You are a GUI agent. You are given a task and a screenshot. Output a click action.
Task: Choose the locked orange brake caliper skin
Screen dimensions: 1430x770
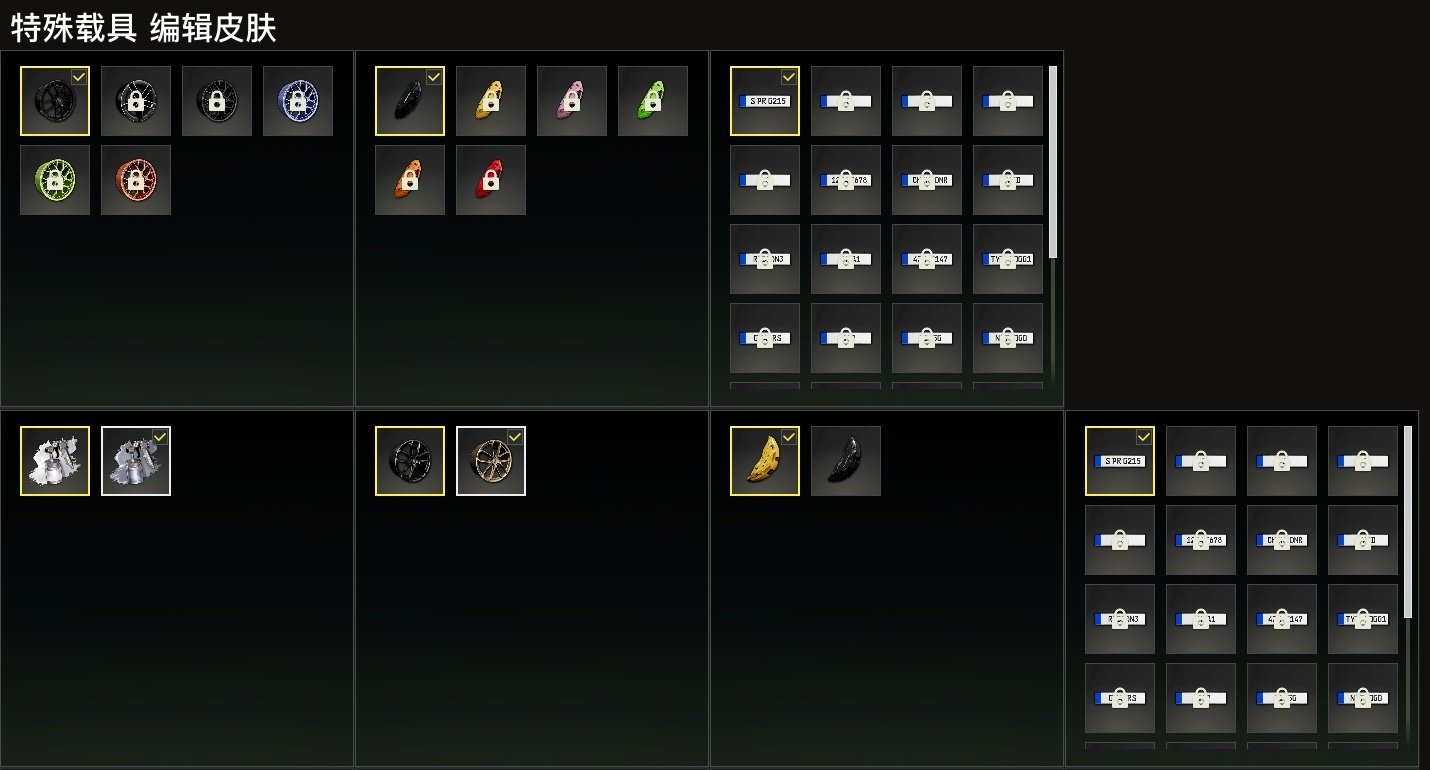point(410,180)
